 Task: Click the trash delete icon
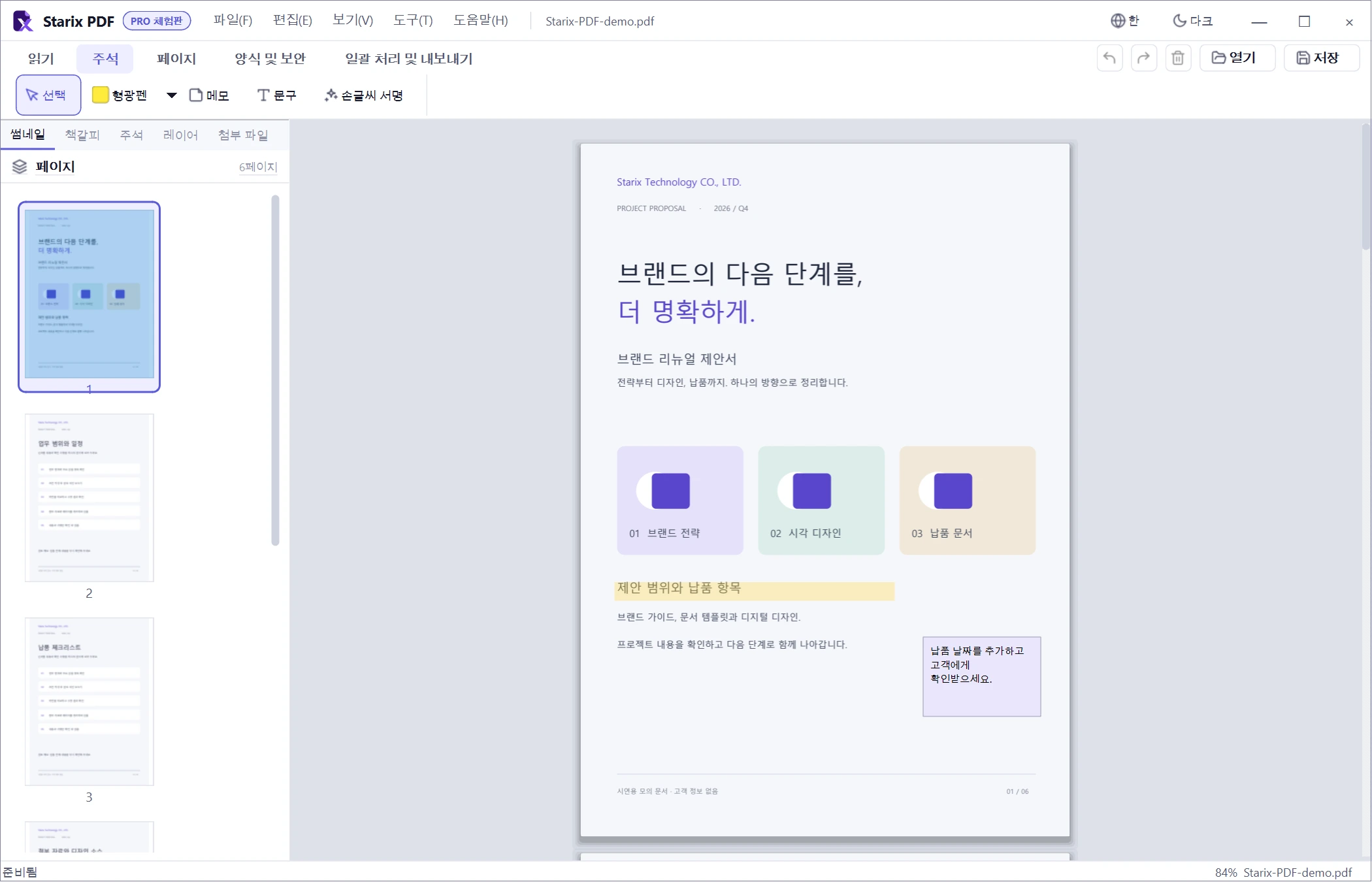[1178, 58]
